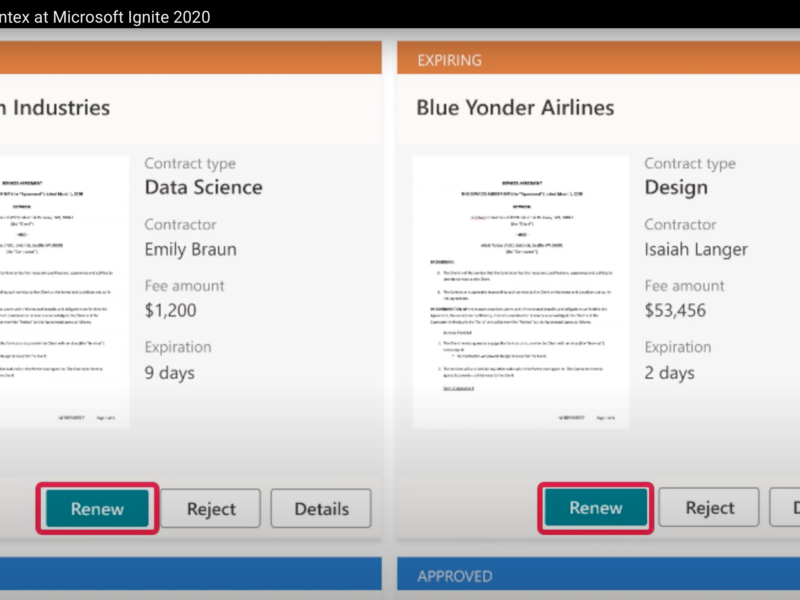Click the EXPIRING header label
Screen dimensions: 800x600
click(449, 60)
